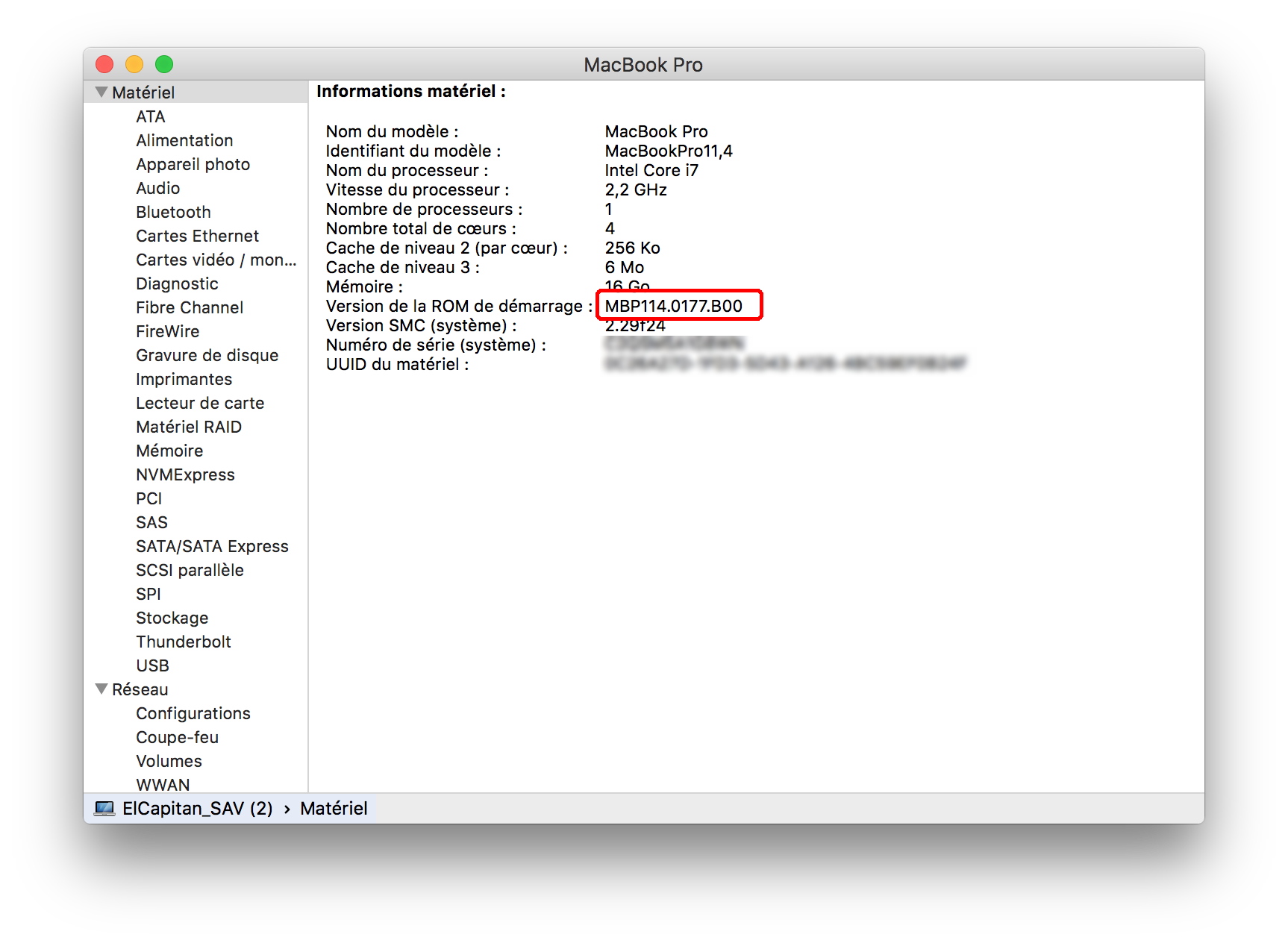Click the Informations matériel heading
Viewport: 1288px width, 943px height.
411,91
